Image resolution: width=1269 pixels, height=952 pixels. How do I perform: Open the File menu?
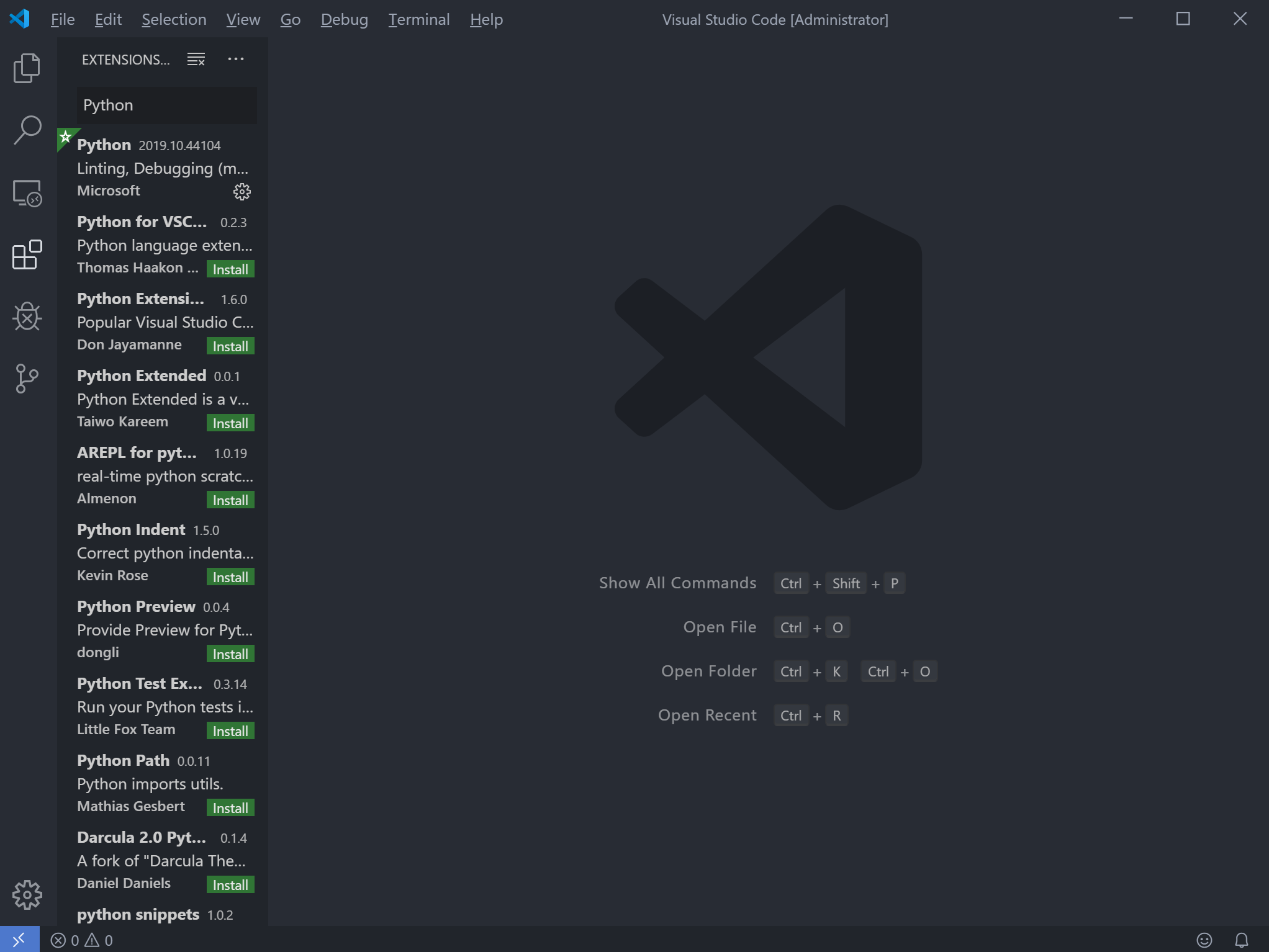(63, 19)
